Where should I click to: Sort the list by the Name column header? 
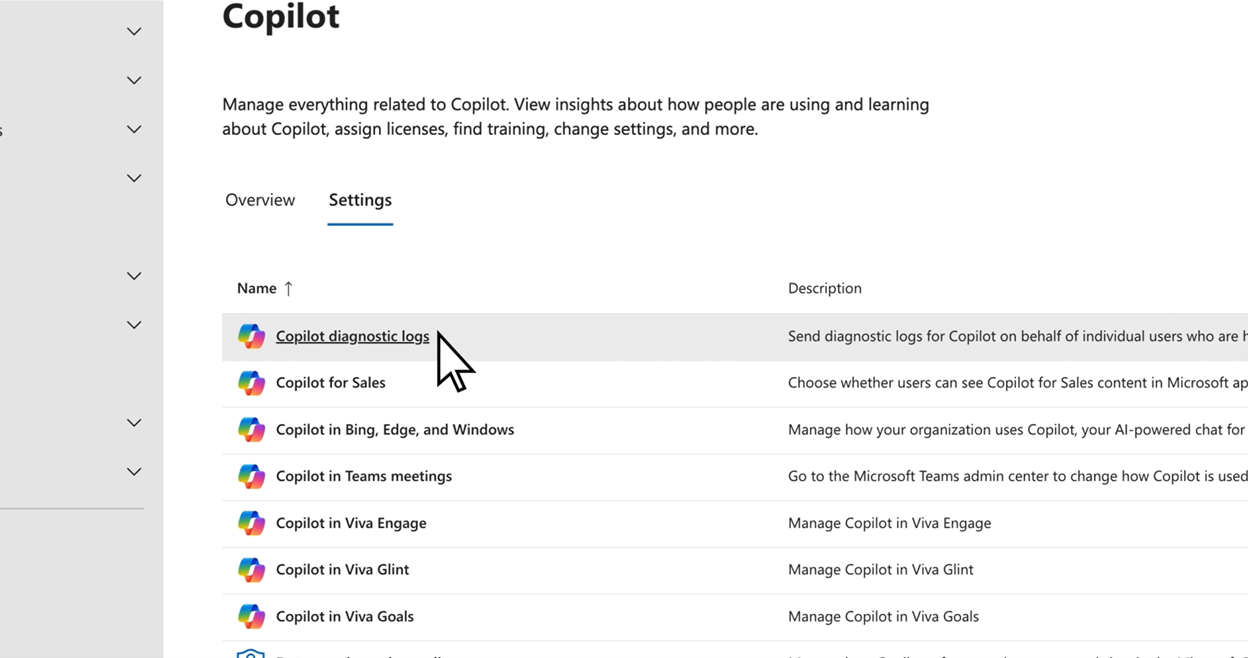point(257,288)
